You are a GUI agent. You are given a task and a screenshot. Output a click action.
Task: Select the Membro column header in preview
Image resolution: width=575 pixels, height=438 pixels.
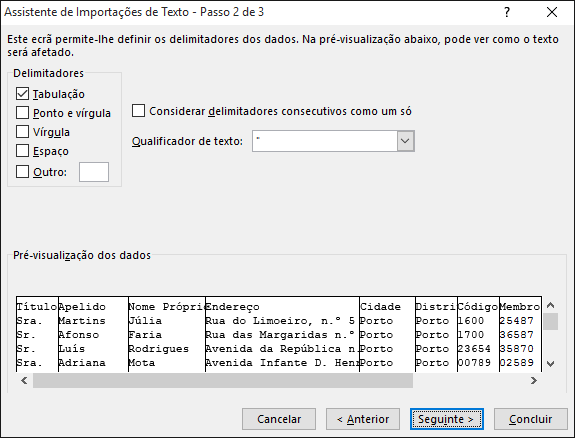pos(520,307)
